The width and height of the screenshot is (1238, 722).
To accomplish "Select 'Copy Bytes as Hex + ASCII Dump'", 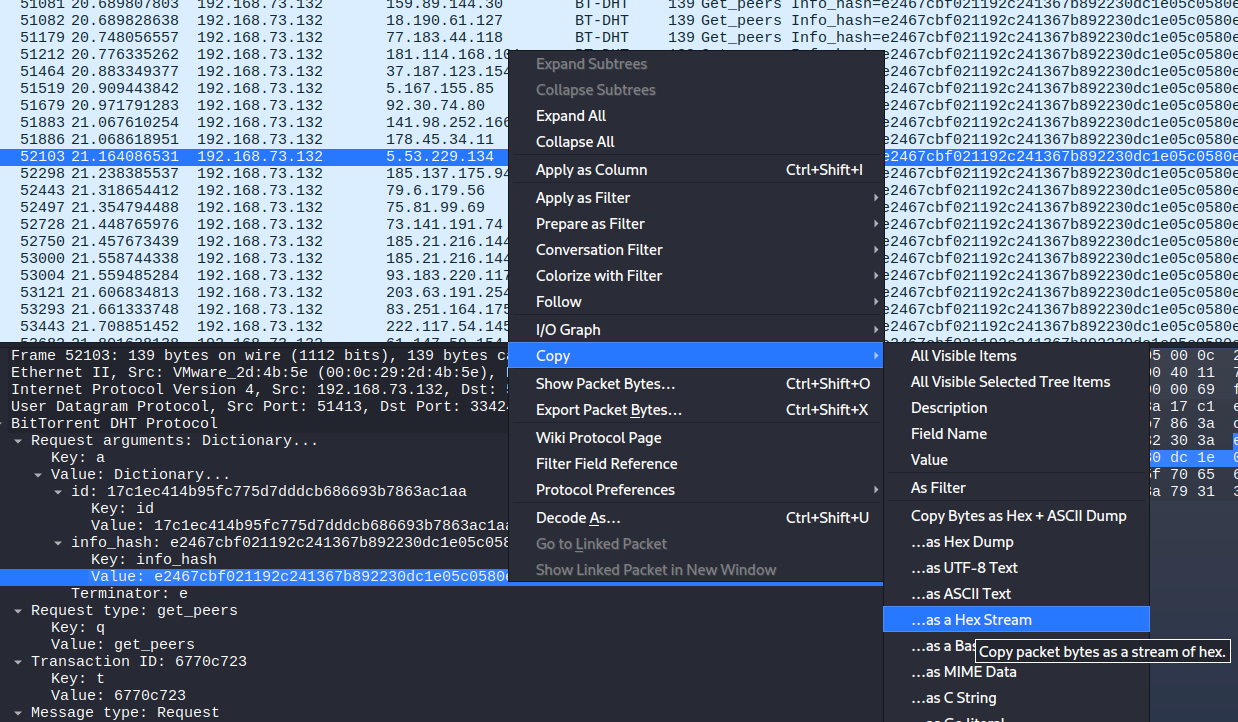I will pos(1016,516).
